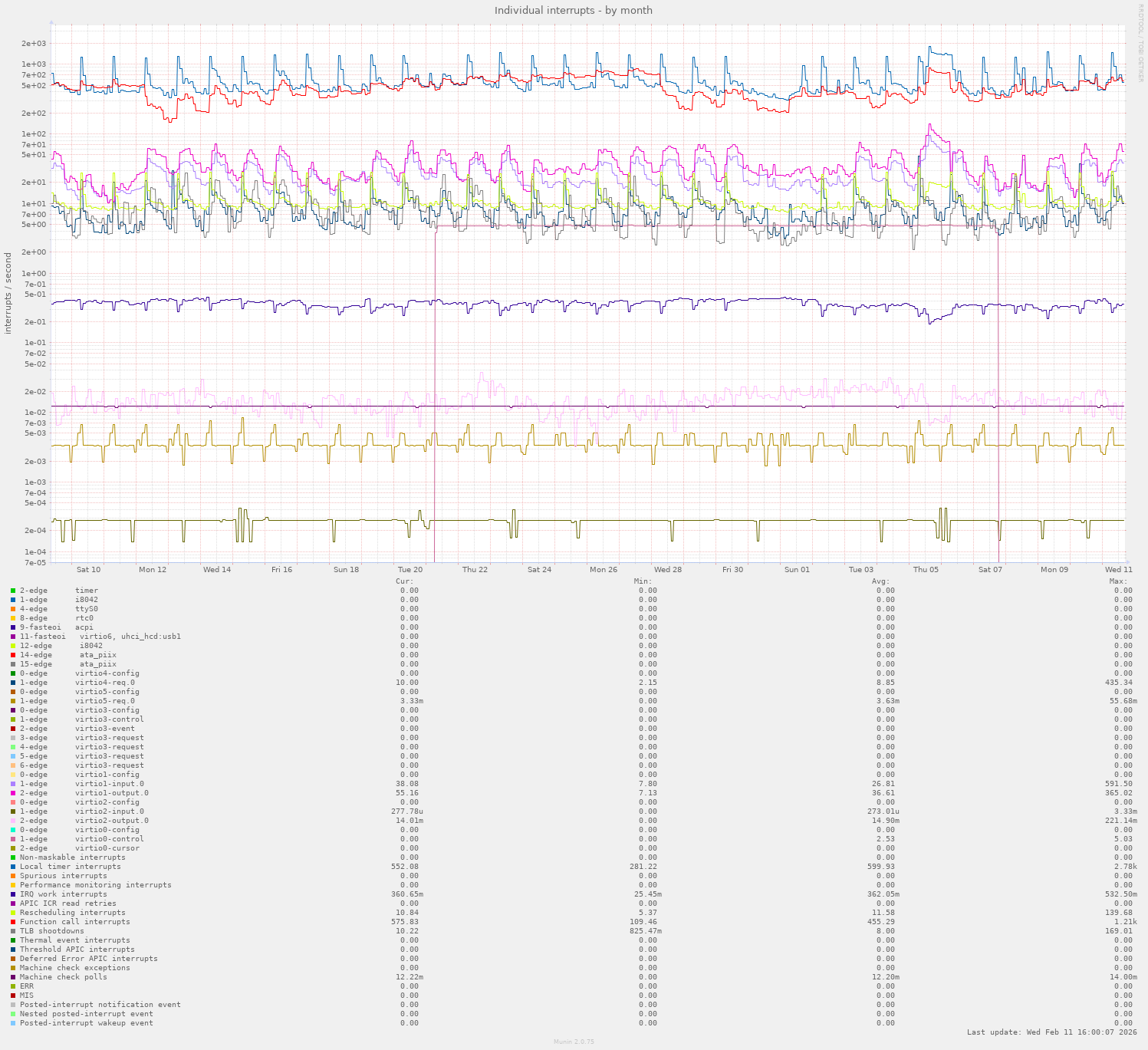This screenshot has width=1148, height=1050.
Task: Click the Machine check polls color swatch
Action: pyautogui.click(x=13, y=977)
